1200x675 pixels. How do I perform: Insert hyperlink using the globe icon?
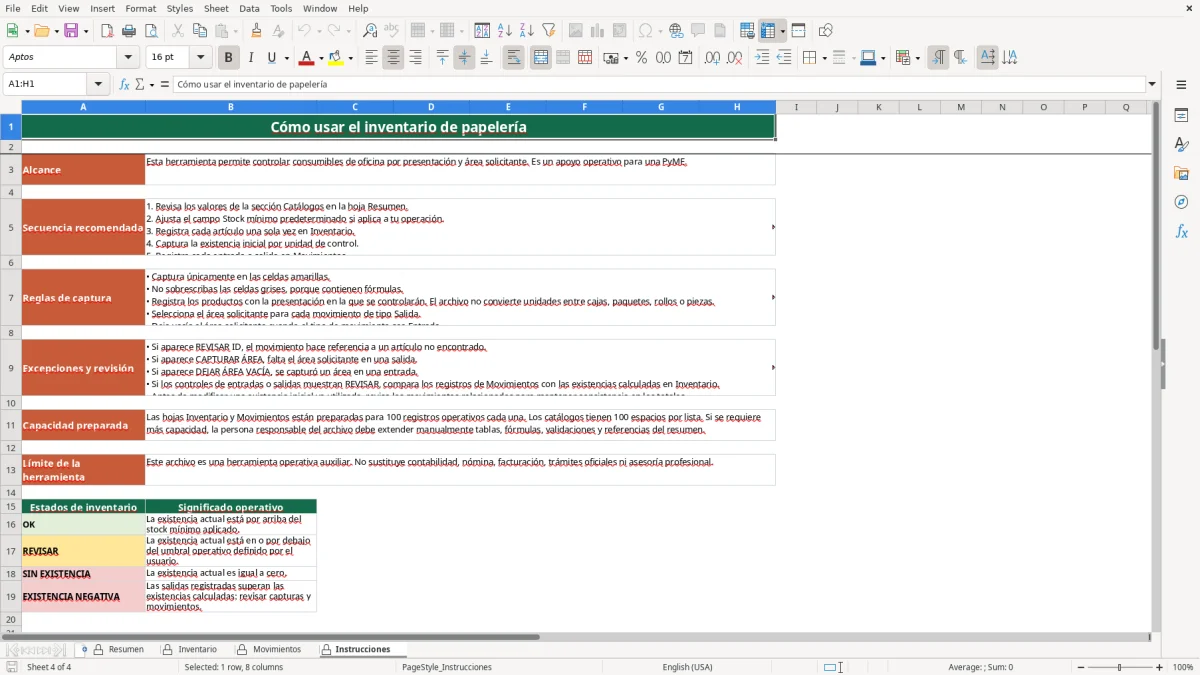(x=676, y=31)
